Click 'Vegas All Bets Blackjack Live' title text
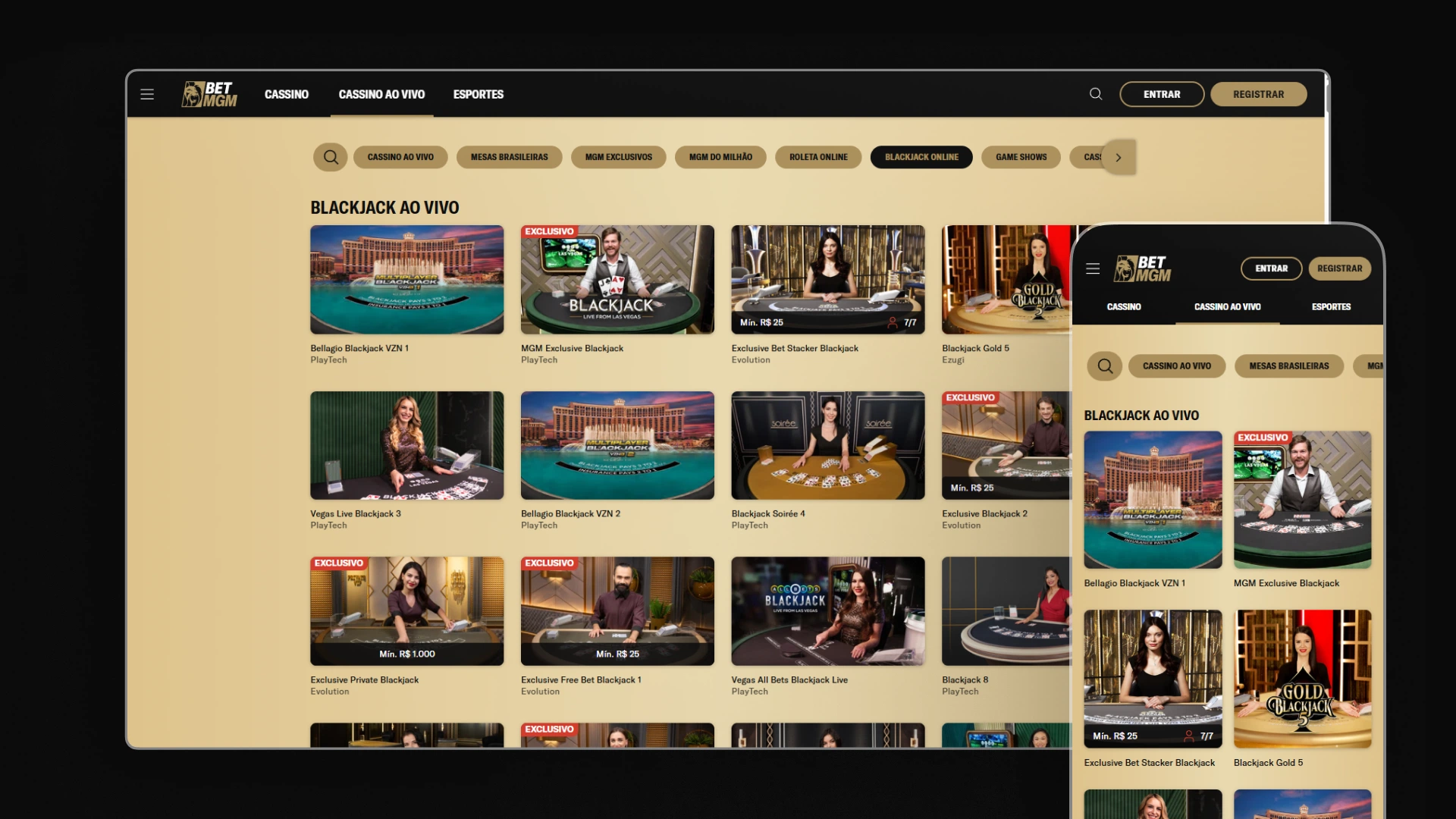 (789, 679)
